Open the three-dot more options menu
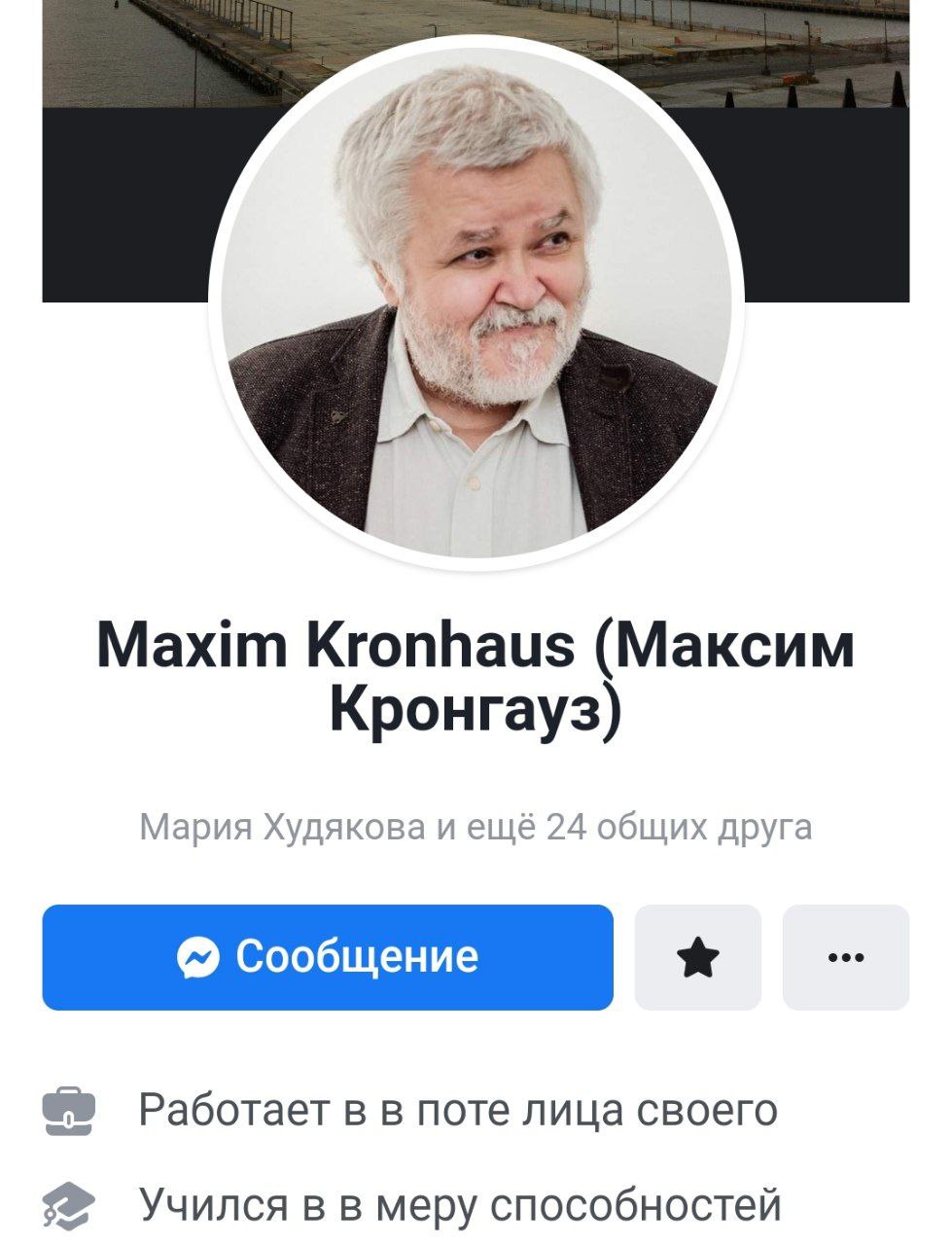The image size is (952, 1245). point(845,957)
